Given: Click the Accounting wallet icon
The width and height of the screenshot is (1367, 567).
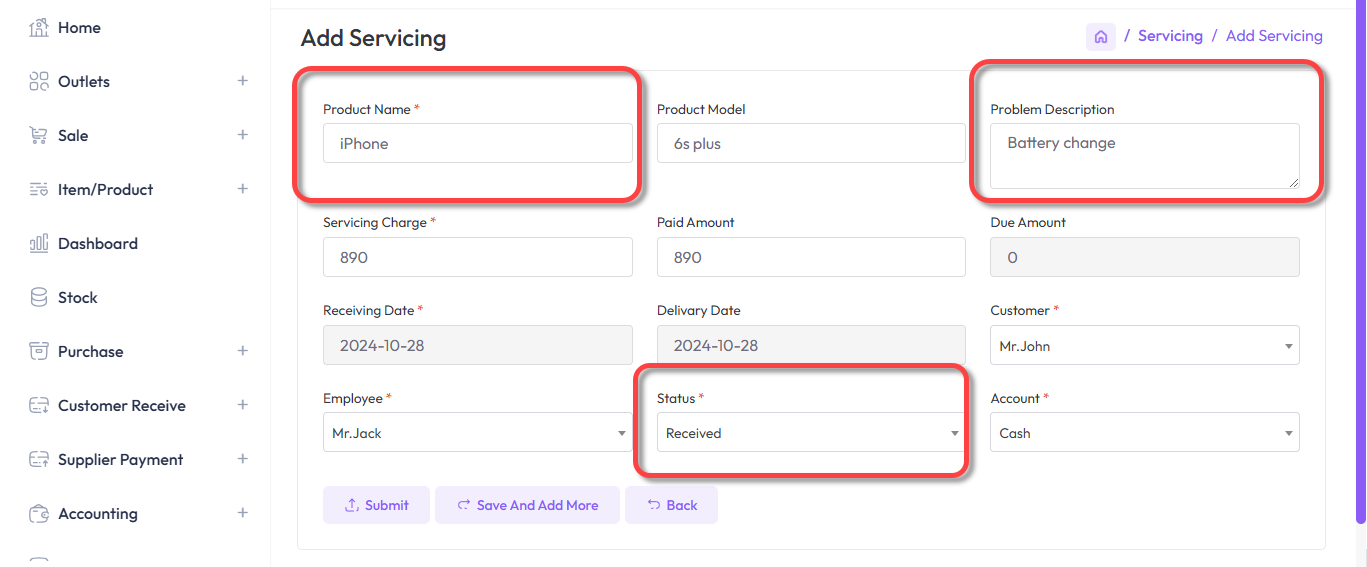Looking at the screenshot, I should (x=39, y=514).
